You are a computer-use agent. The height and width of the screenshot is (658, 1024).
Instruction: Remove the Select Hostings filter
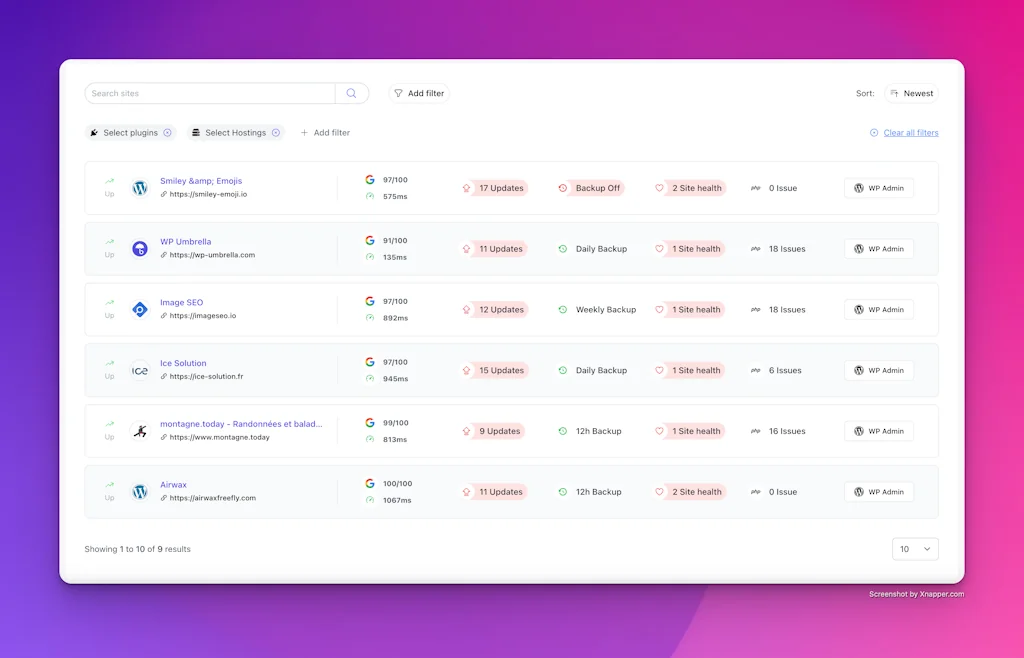point(277,132)
